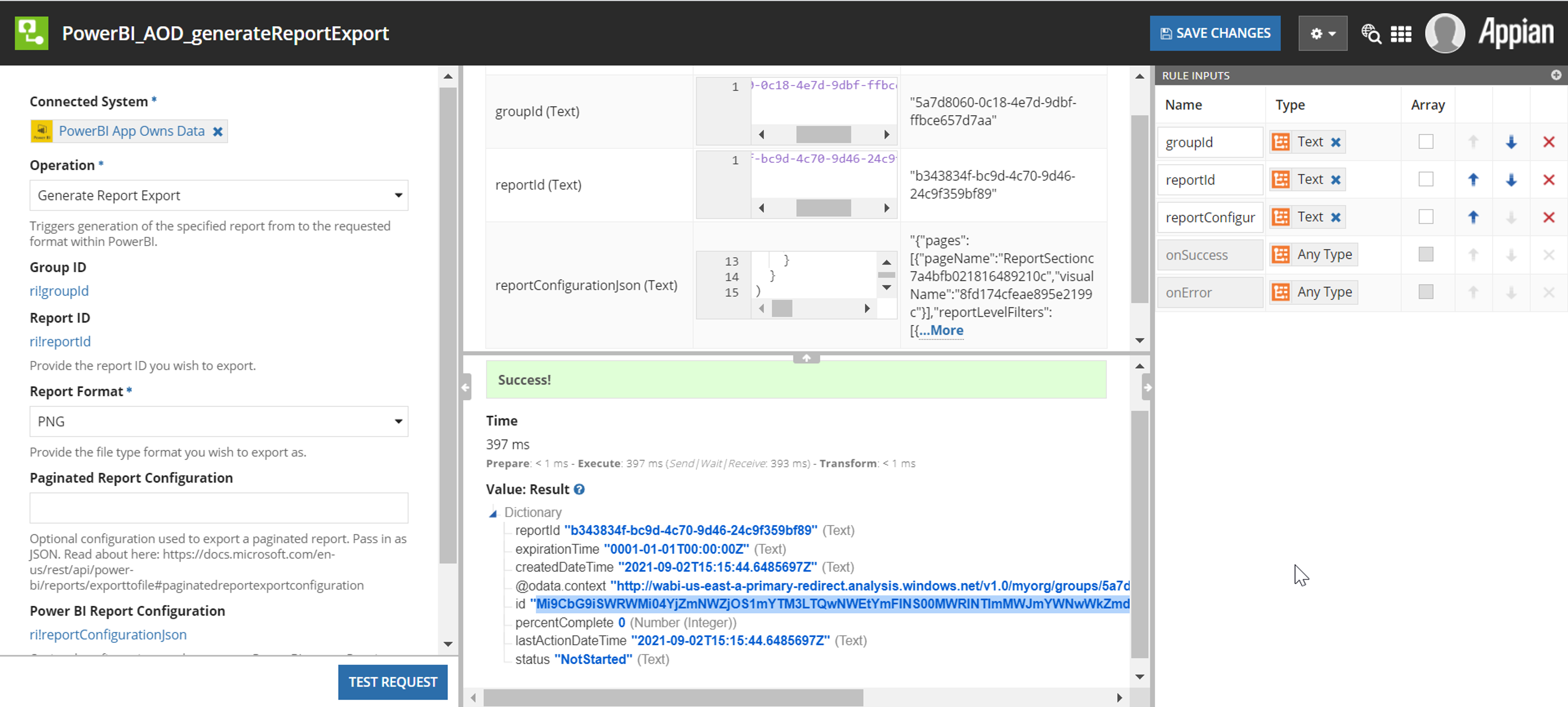Open the user profile avatar
Viewport: 1568px width, 707px height.
[1444, 33]
